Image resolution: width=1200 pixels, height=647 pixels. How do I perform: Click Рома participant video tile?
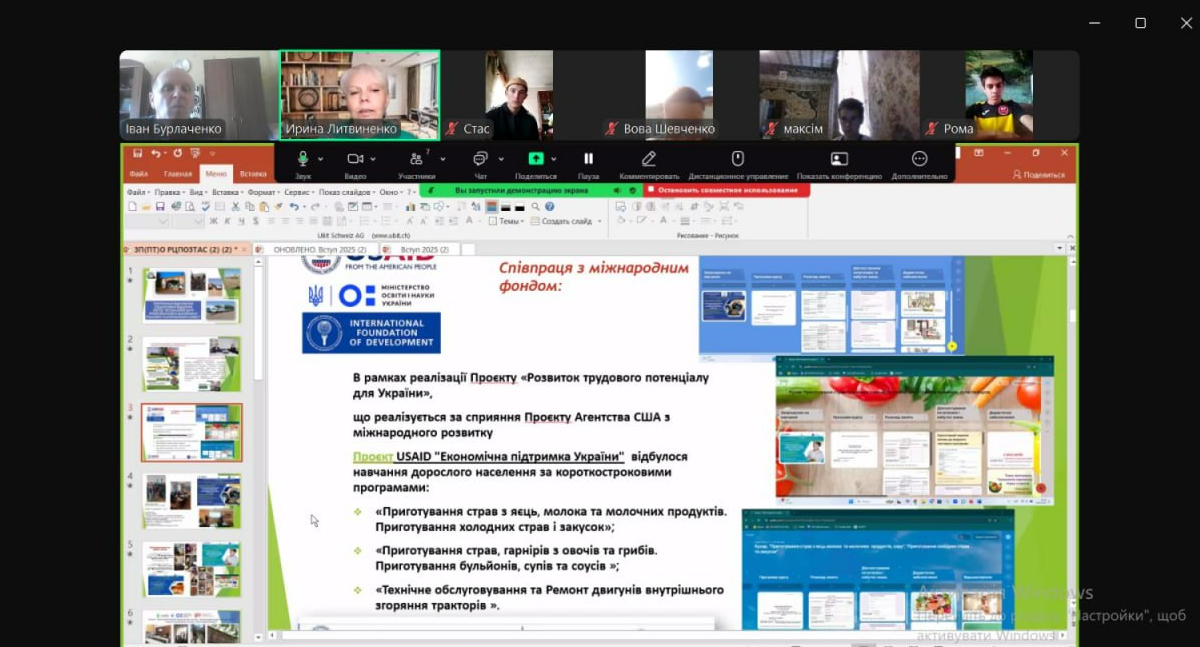tap(999, 95)
